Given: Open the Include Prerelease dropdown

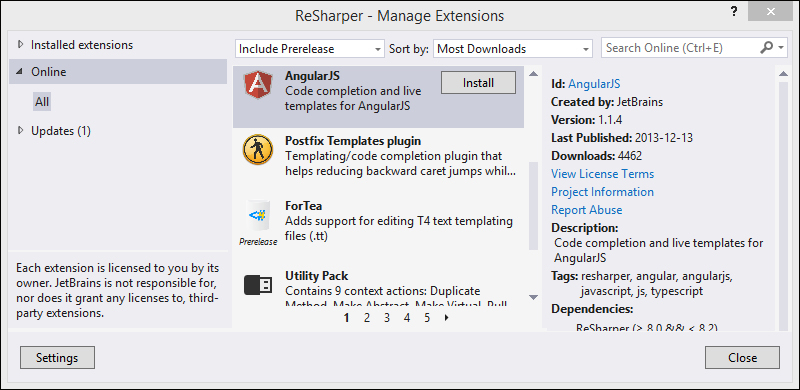Looking at the screenshot, I should 310,49.
